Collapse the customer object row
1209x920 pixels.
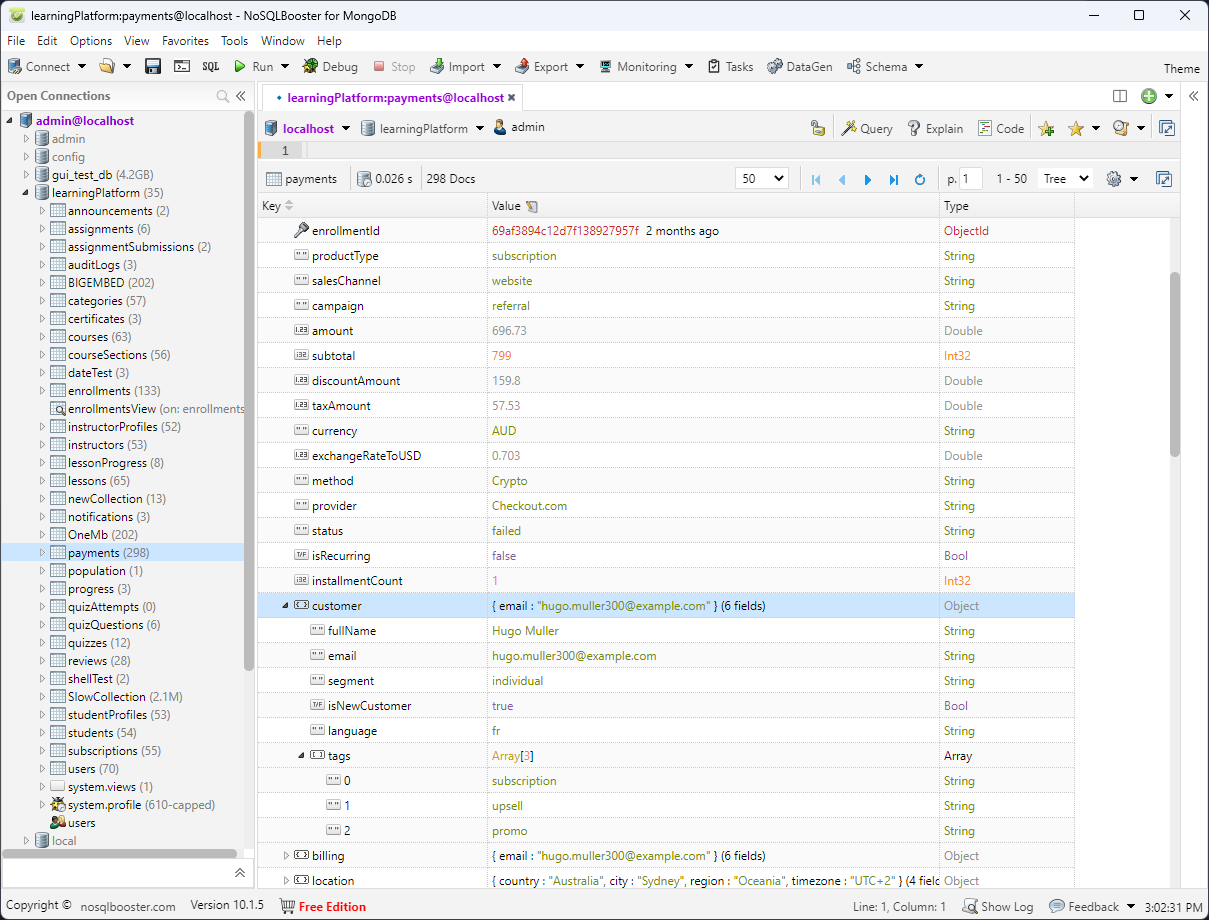(x=286, y=605)
